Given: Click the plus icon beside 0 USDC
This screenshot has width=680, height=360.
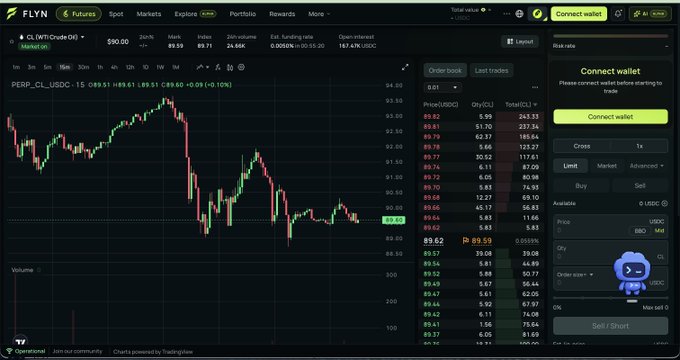Looking at the screenshot, I should click(x=664, y=203).
